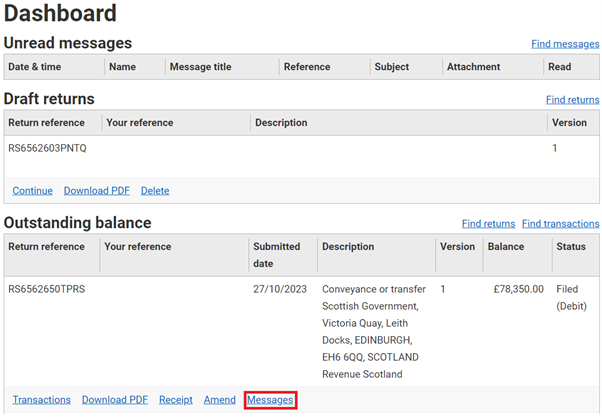Open Messages for return RS6562650TPRS
The width and height of the screenshot is (602, 417).
tap(270, 400)
